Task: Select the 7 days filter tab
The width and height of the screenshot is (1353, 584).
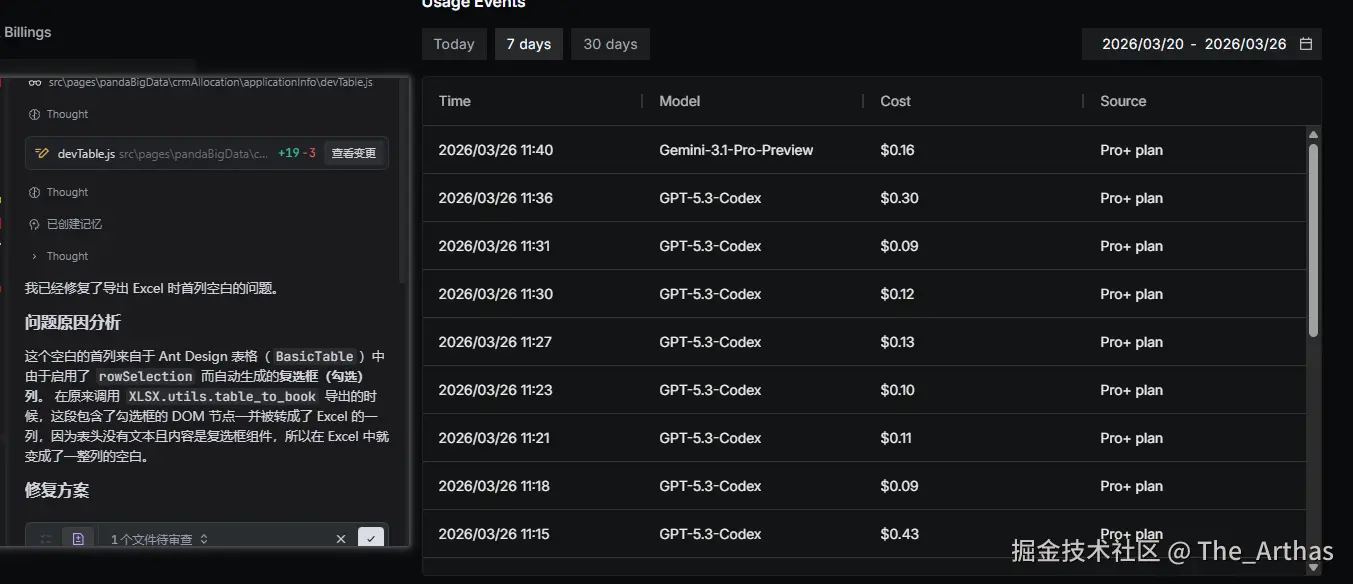Action: coord(528,44)
